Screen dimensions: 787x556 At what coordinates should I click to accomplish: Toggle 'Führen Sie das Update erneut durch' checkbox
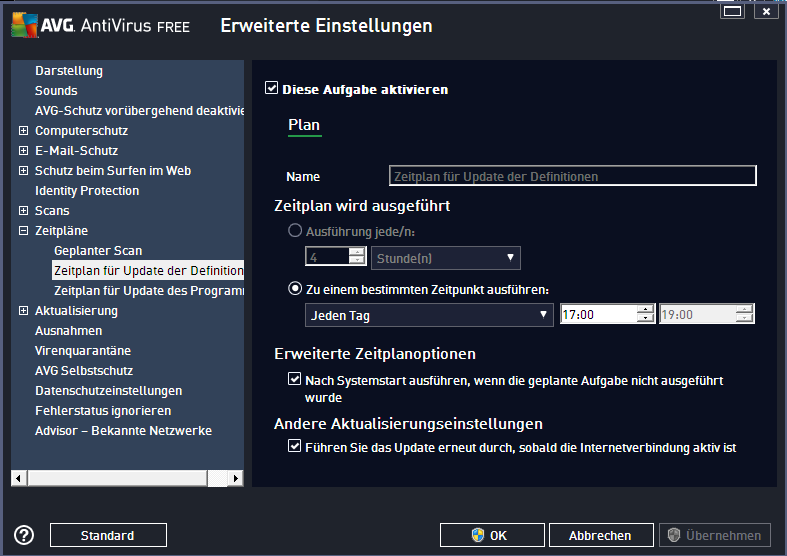coord(295,446)
